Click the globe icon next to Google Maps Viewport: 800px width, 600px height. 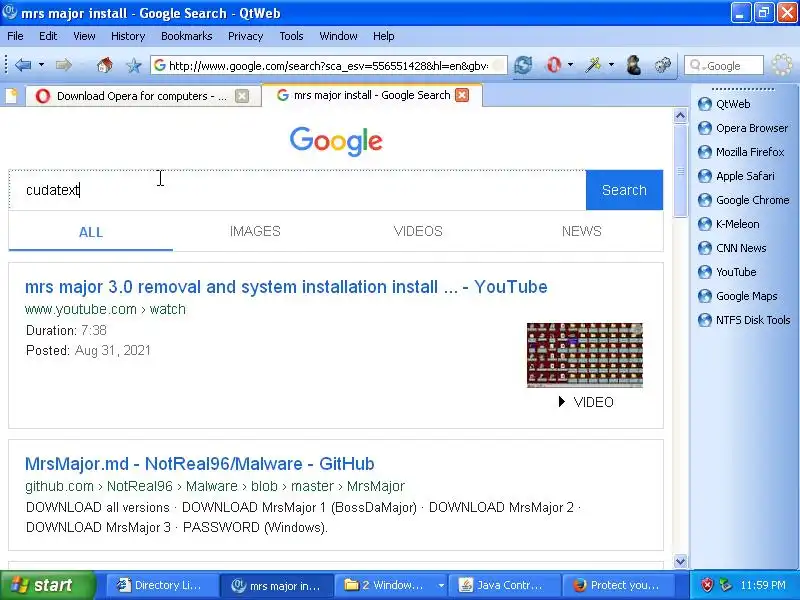tap(705, 296)
